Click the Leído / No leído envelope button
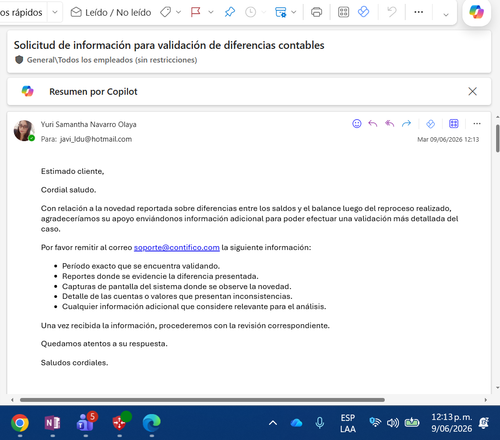 tap(111, 12)
